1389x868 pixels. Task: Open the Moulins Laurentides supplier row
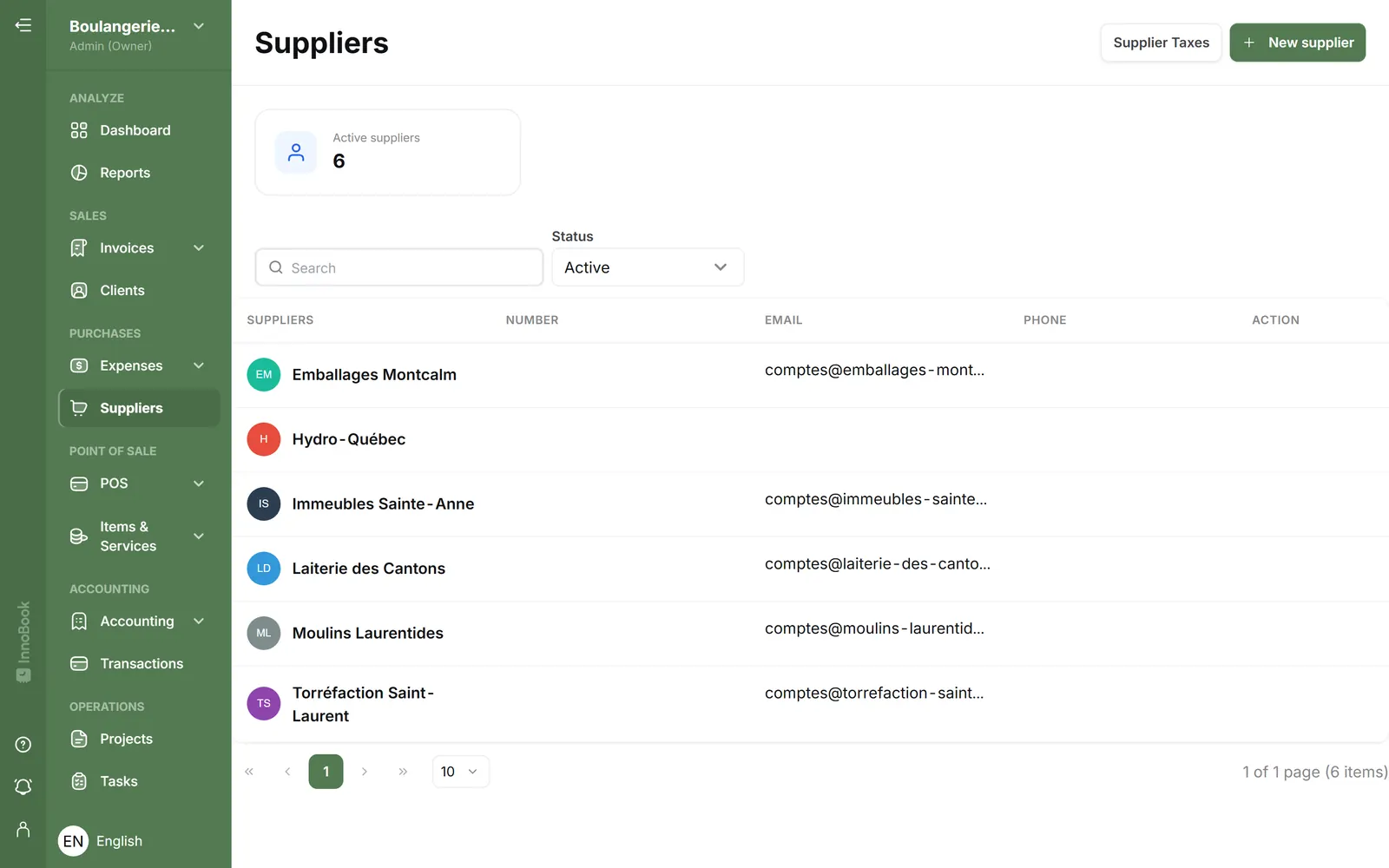(810, 634)
